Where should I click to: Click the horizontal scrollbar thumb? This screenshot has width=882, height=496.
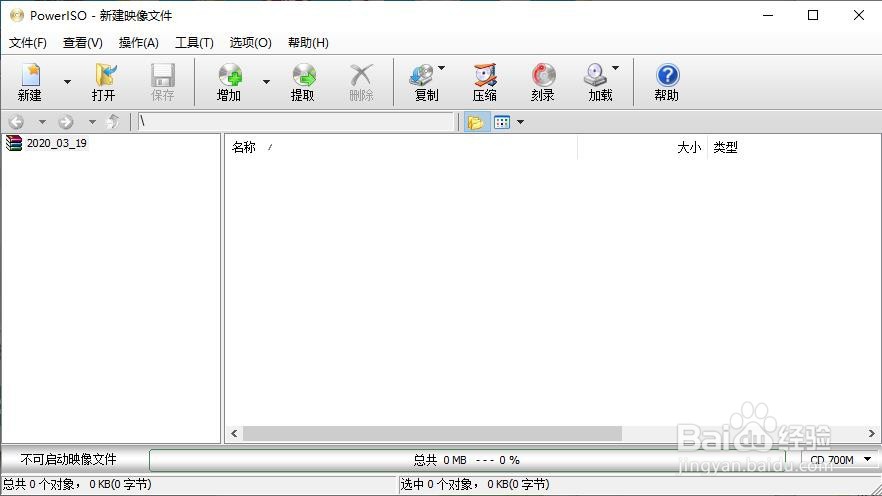[433, 434]
